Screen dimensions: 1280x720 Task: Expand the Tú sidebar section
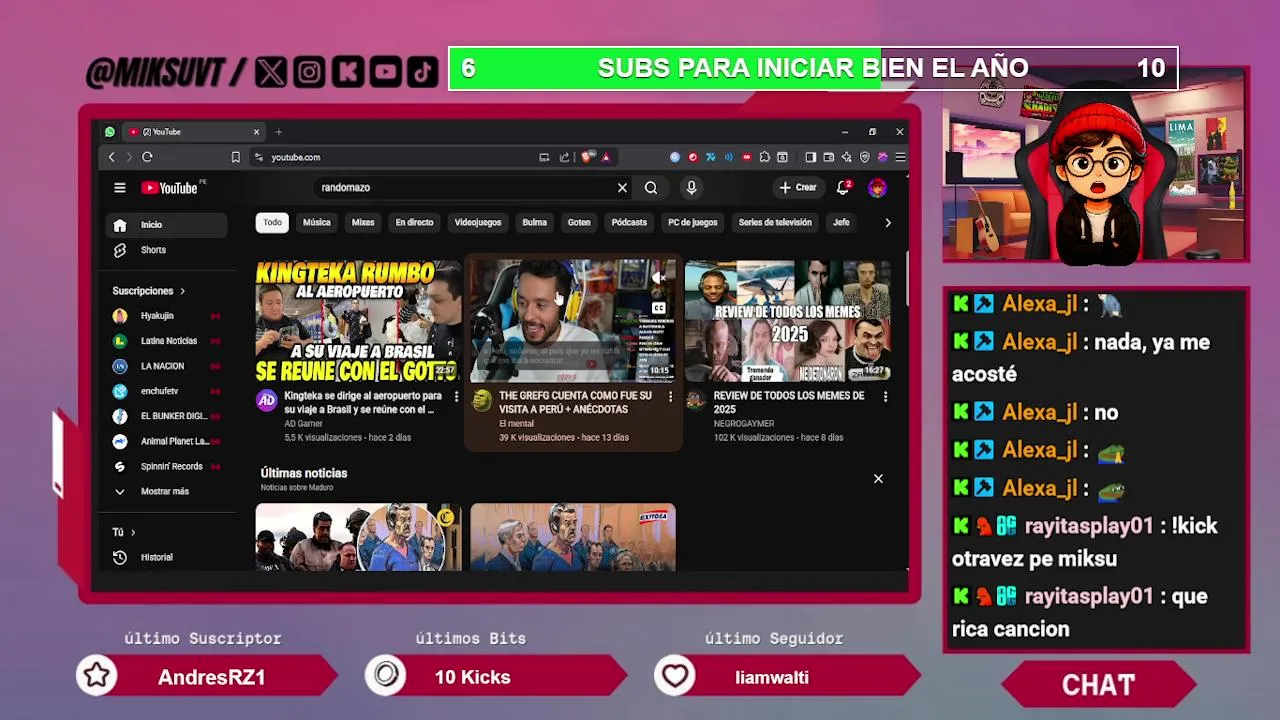124,532
